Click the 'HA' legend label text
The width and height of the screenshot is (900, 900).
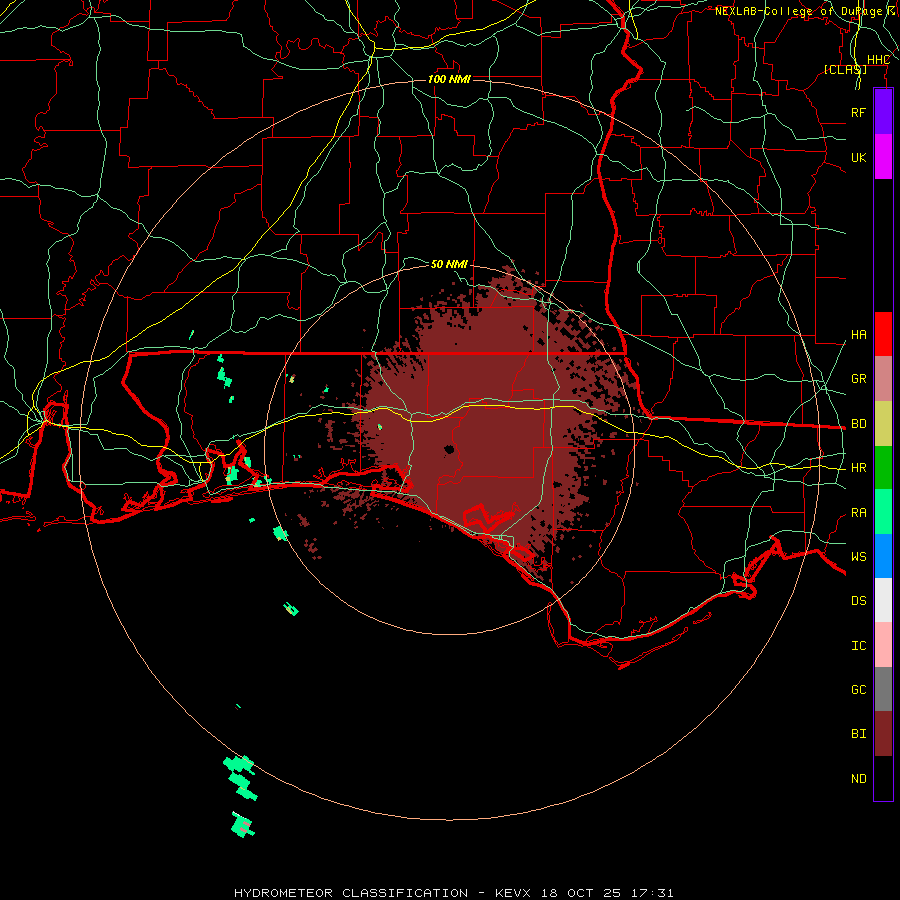coord(858,335)
